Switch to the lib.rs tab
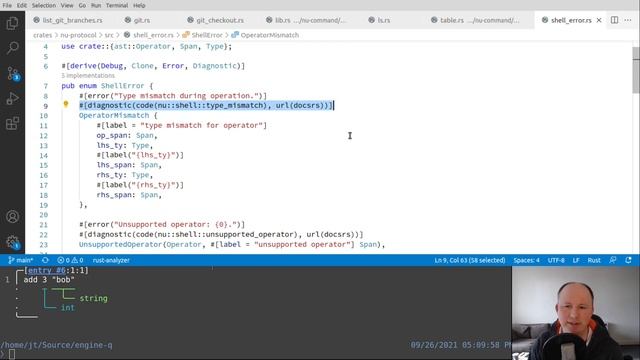640x360 pixels. (x=305, y=20)
